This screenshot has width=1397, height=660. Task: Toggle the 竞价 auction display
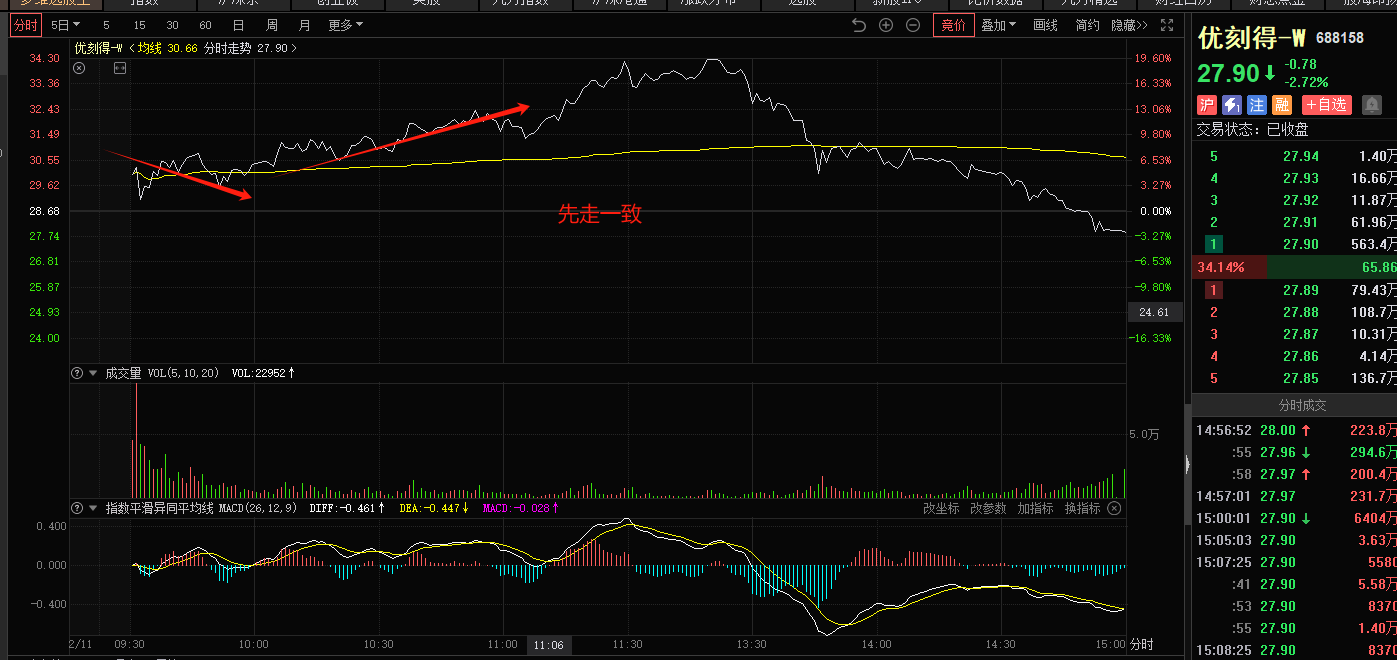[x=953, y=25]
